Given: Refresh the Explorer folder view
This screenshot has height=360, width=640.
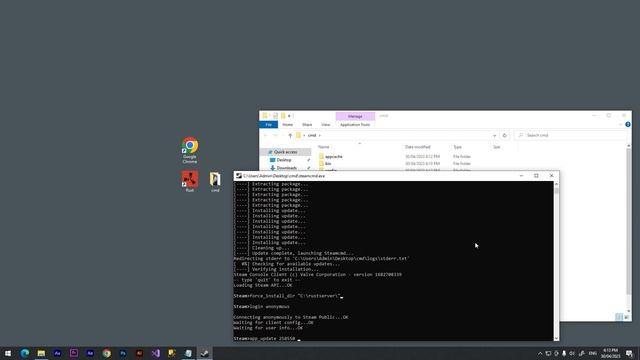Looking at the screenshot, I should (505, 136).
